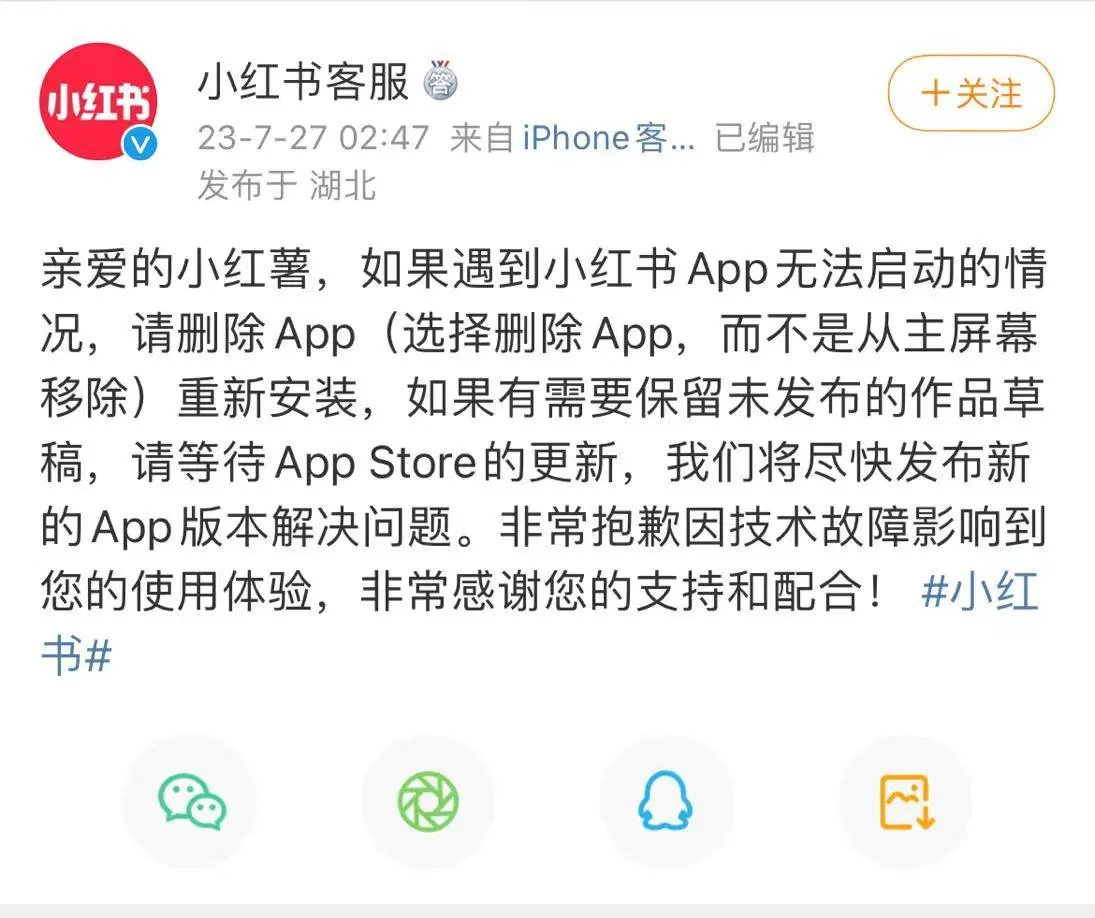This screenshot has width=1095, height=918.
Task: Open the iPhone客... source link
Action: pyautogui.click(x=609, y=138)
